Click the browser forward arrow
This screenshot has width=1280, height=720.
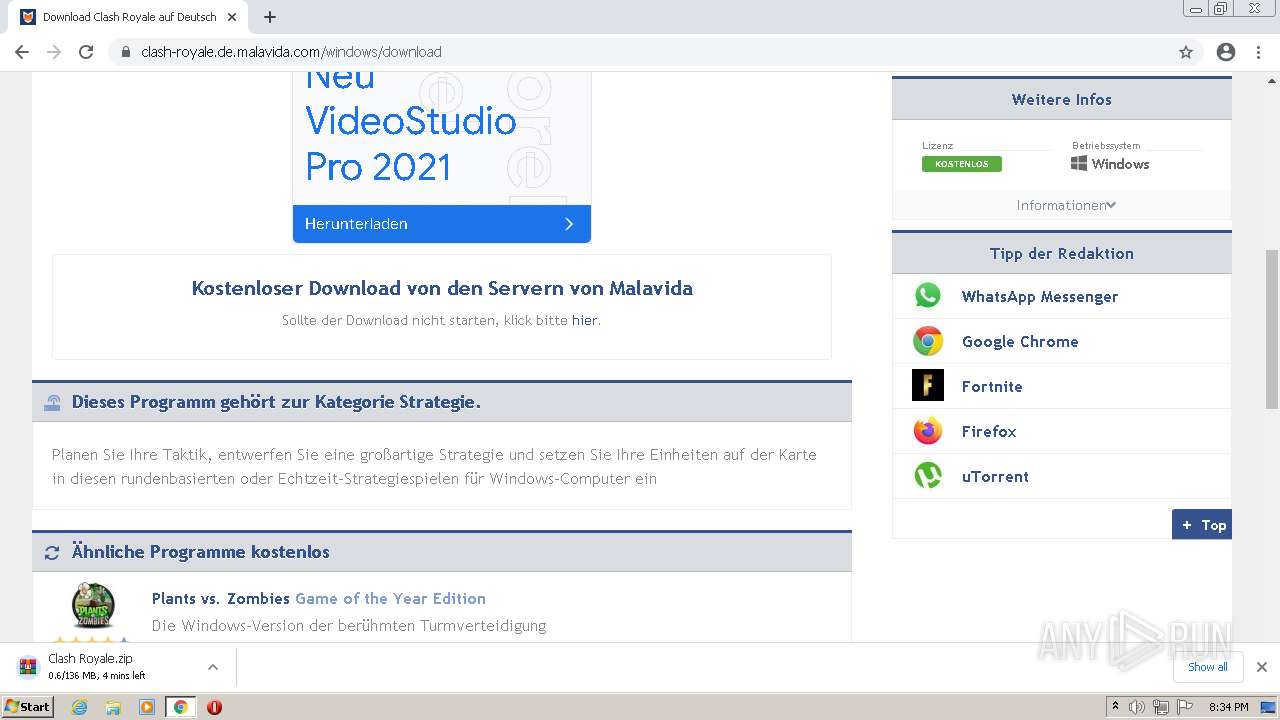54,52
